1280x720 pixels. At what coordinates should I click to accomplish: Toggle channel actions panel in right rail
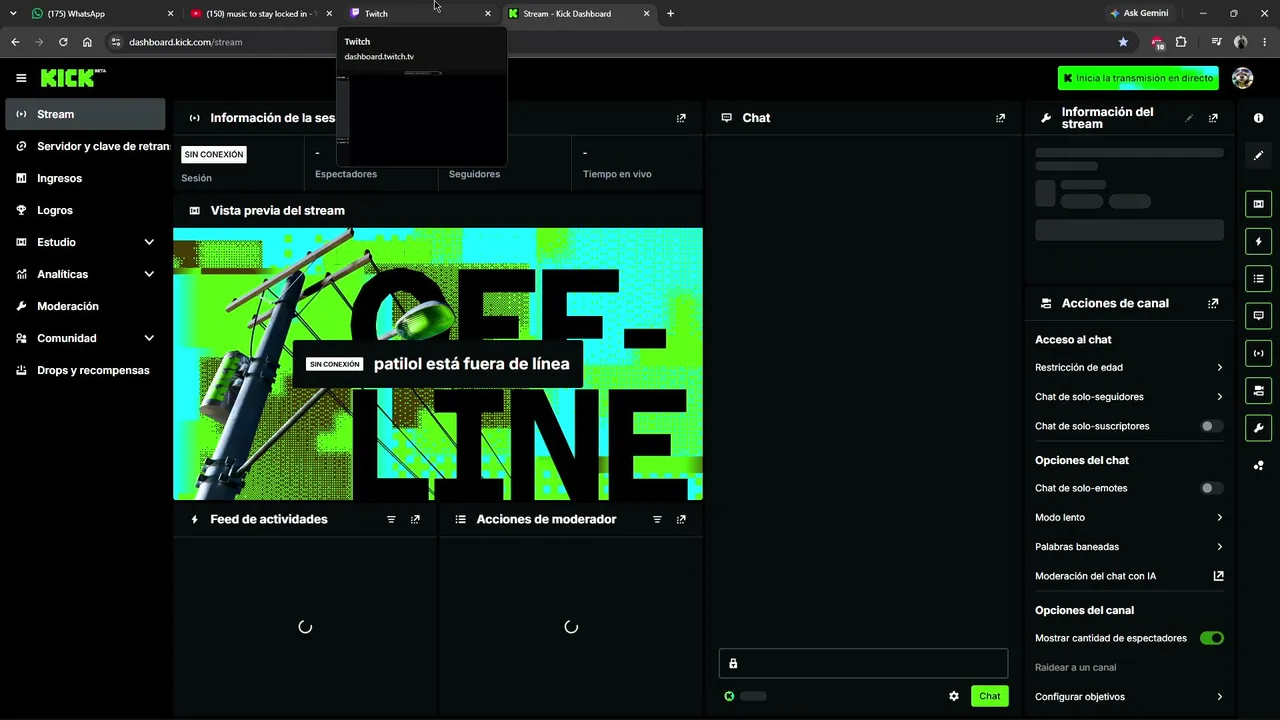coord(1258,390)
